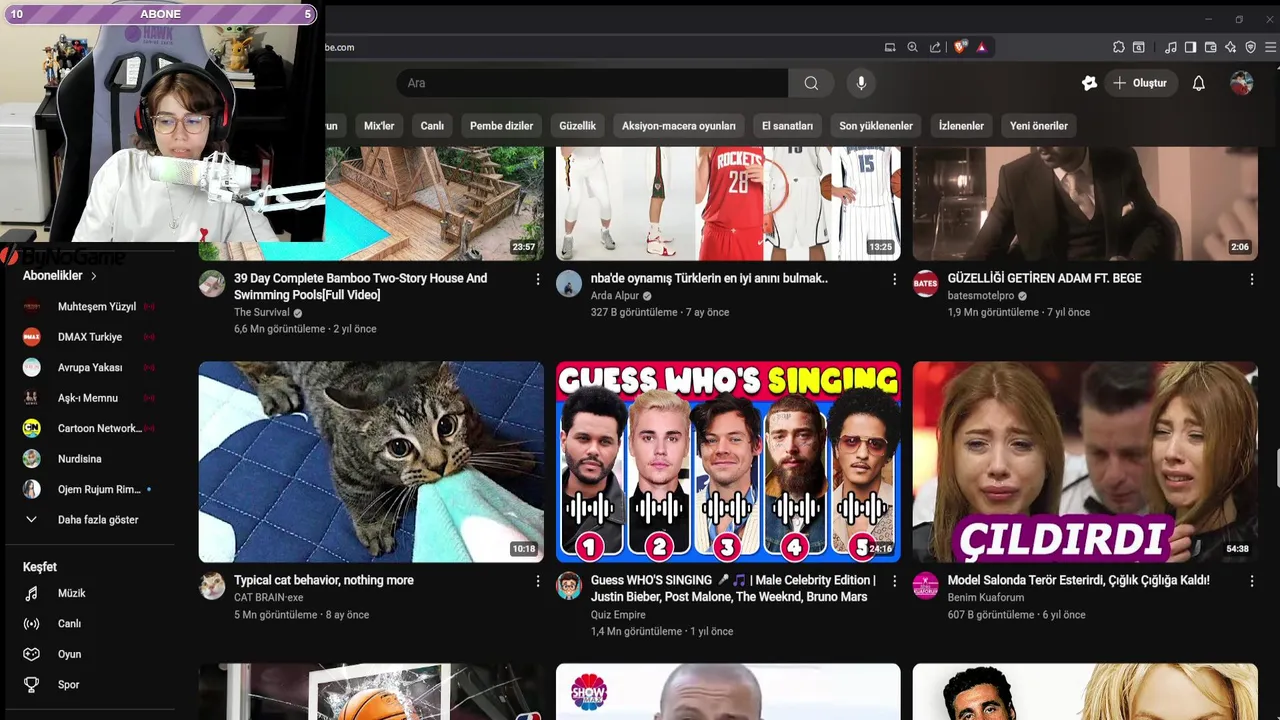This screenshot has height=720, width=1280.
Task: Click the Oyun gaming icon in sidebar
Action: 32,654
